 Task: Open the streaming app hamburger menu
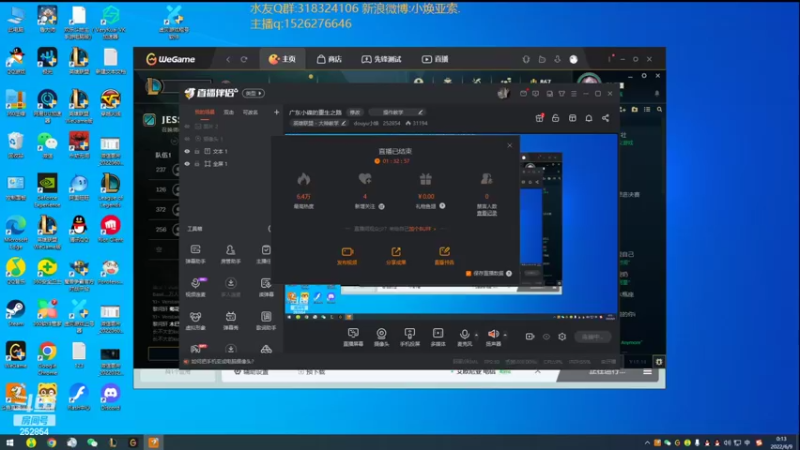574,94
